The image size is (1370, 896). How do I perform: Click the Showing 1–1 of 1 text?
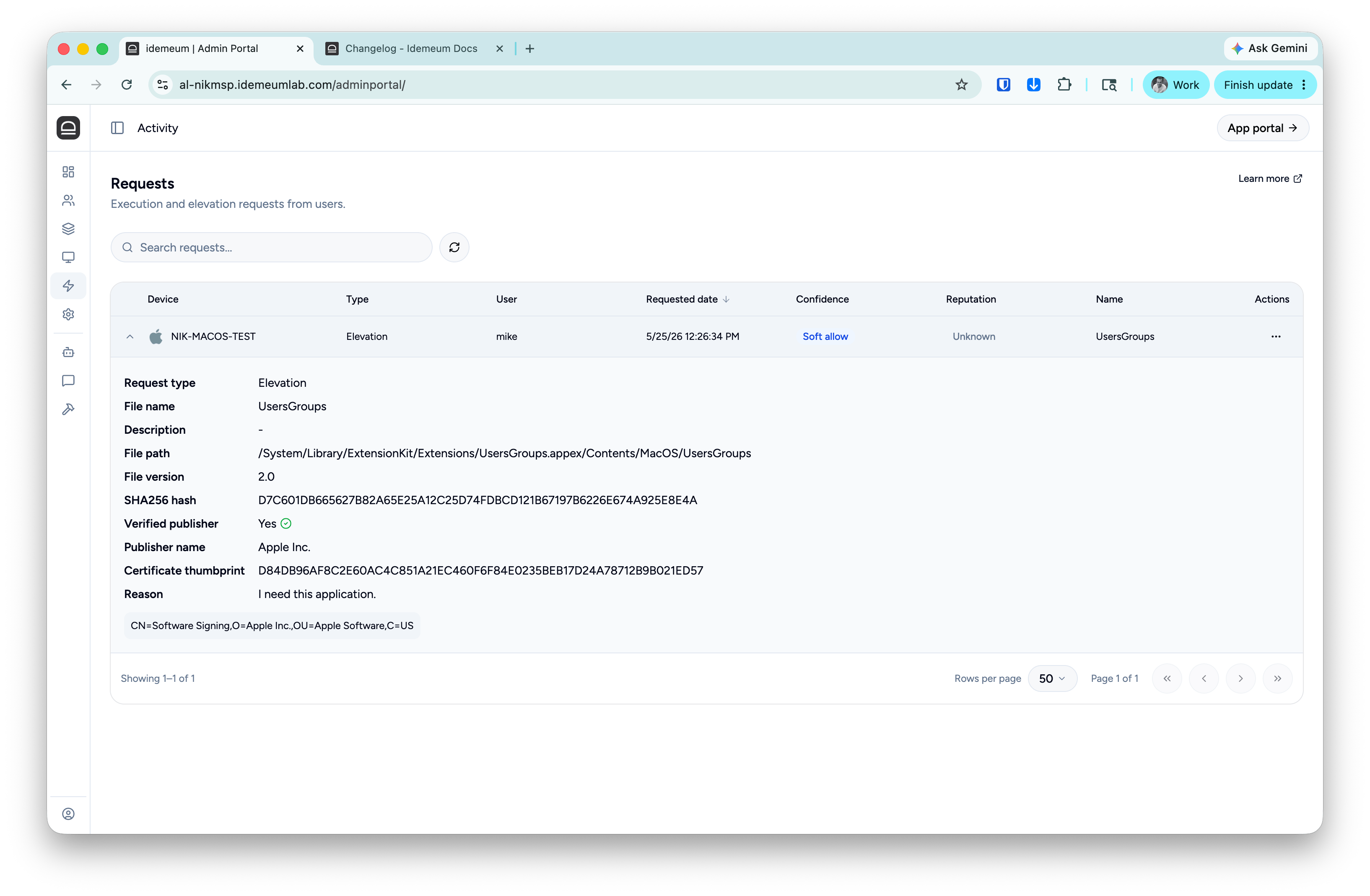click(158, 678)
